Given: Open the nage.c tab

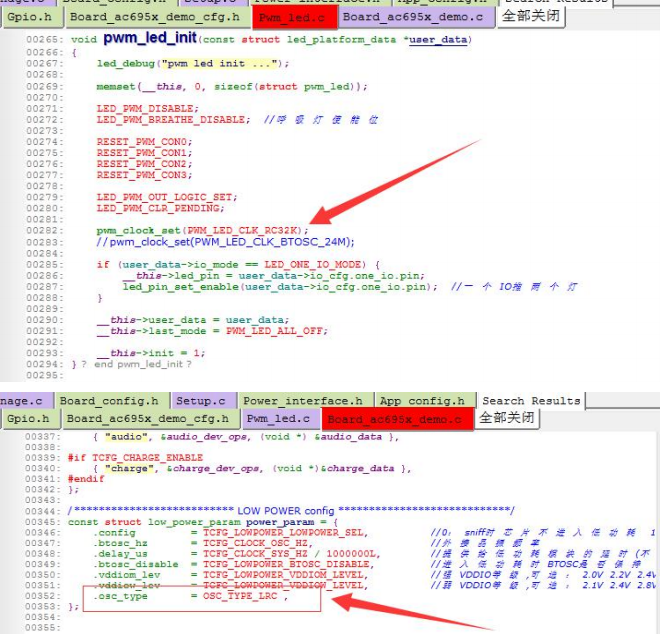Looking at the screenshot, I should pos(25,401).
